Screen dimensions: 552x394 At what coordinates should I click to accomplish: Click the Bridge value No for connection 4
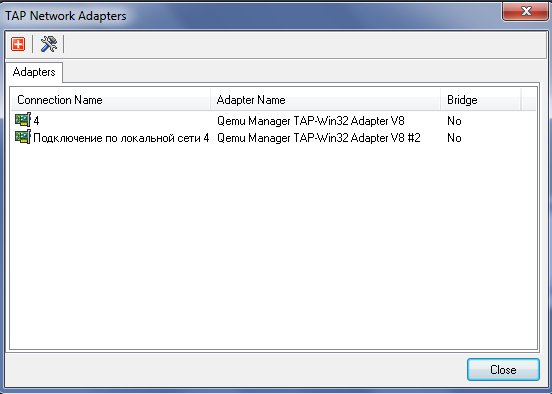454,121
